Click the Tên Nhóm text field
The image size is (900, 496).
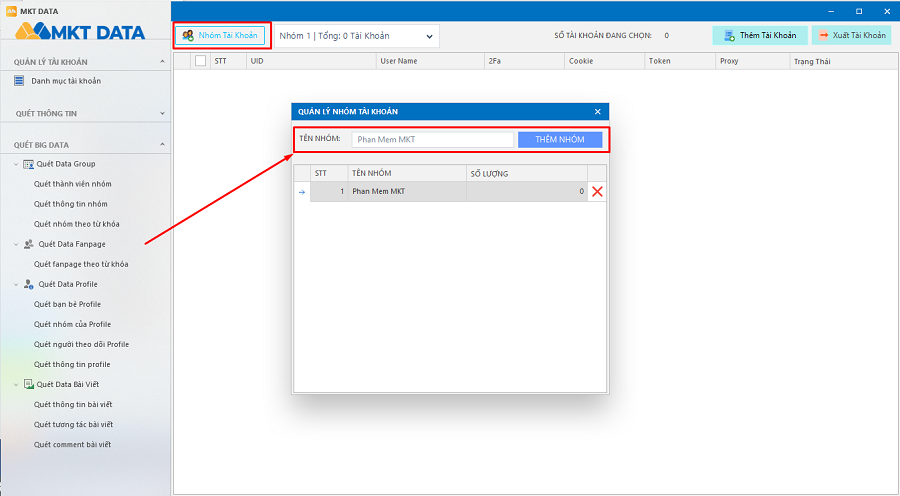point(432,140)
